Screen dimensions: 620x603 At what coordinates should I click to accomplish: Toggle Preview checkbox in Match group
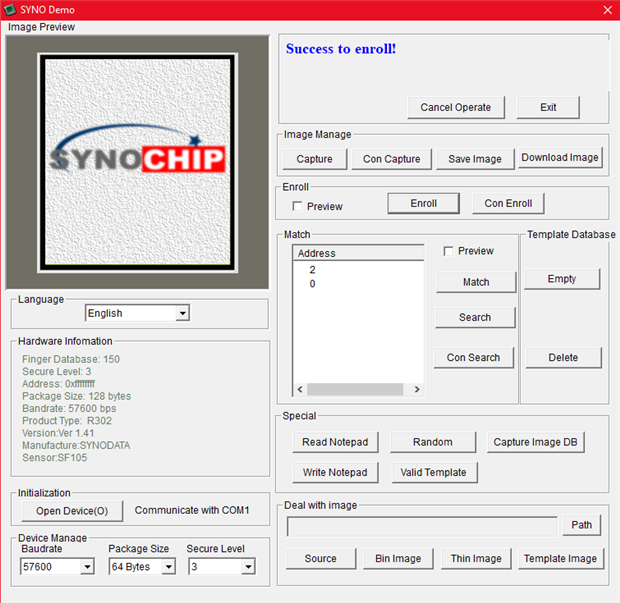pyautogui.click(x=448, y=251)
